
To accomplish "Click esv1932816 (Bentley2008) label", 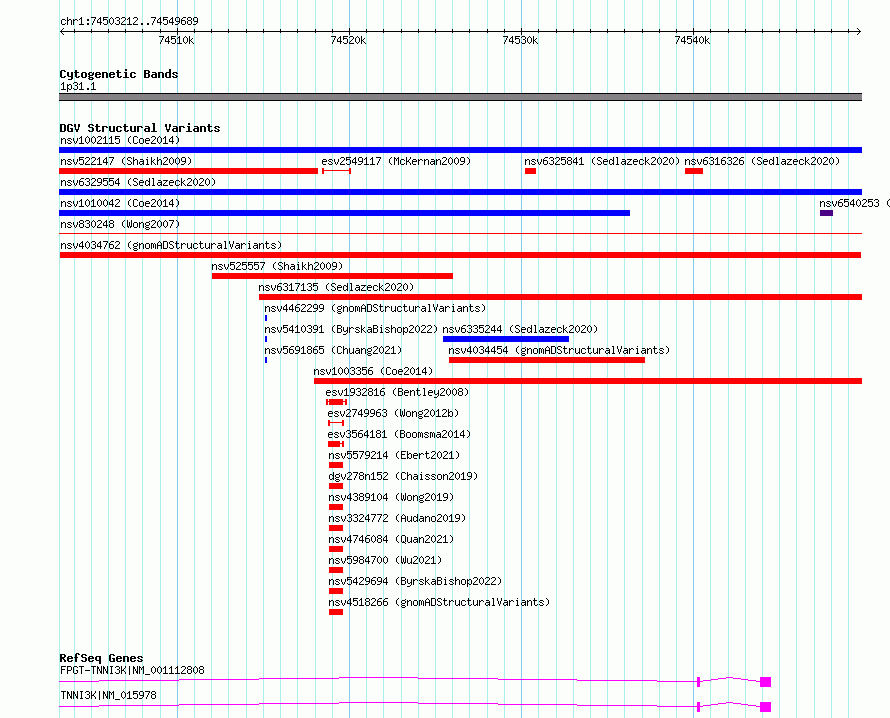I will coord(397,392).
